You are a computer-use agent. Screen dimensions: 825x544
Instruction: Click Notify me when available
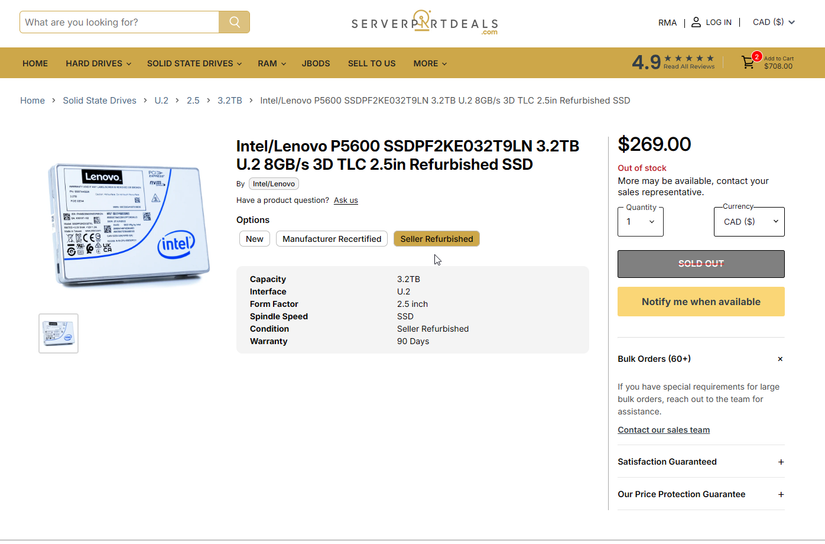pyautogui.click(x=701, y=301)
